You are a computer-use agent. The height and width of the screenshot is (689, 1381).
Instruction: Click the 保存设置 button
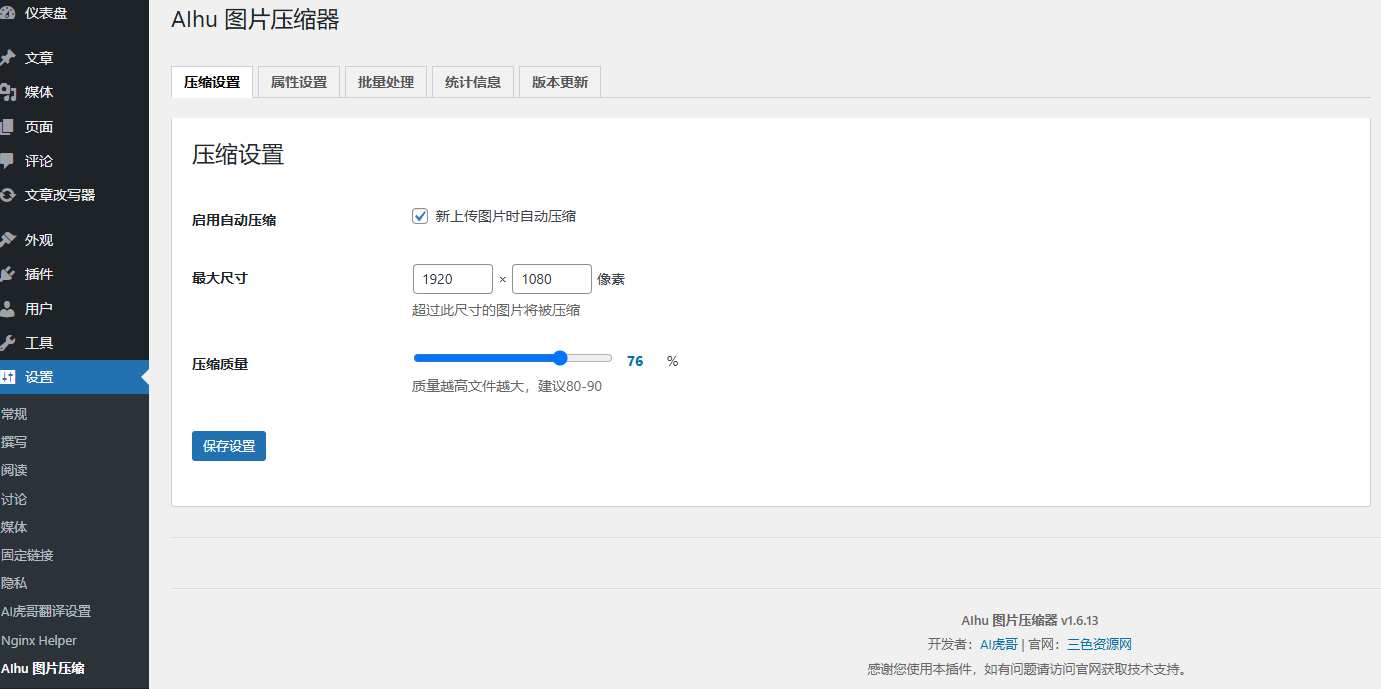tap(228, 446)
